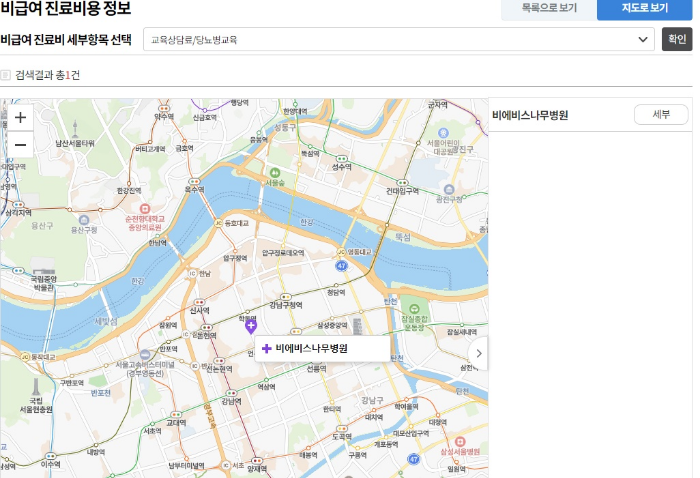Click the purple hospital map marker
The height and width of the screenshot is (478, 700).
(251, 327)
